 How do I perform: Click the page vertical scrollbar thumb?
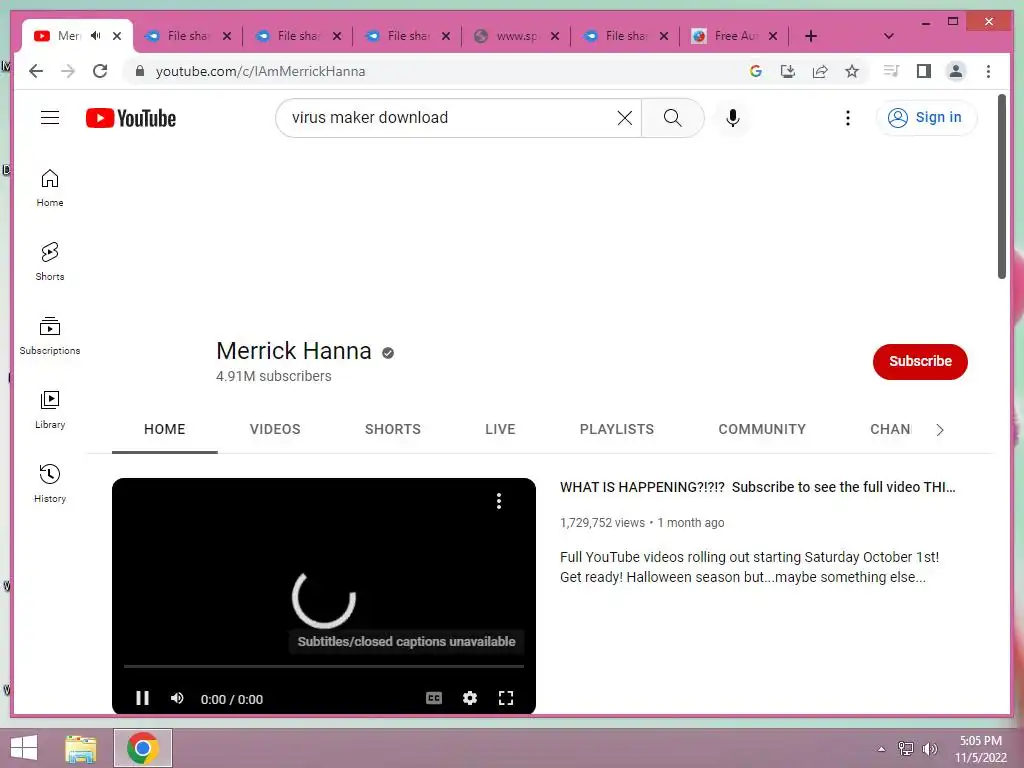tap(1002, 187)
